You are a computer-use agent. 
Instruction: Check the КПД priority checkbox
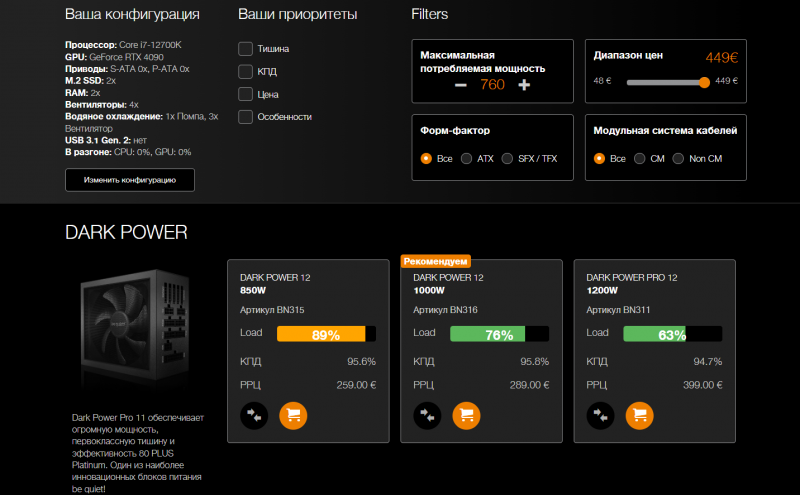click(x=245, y=71)
